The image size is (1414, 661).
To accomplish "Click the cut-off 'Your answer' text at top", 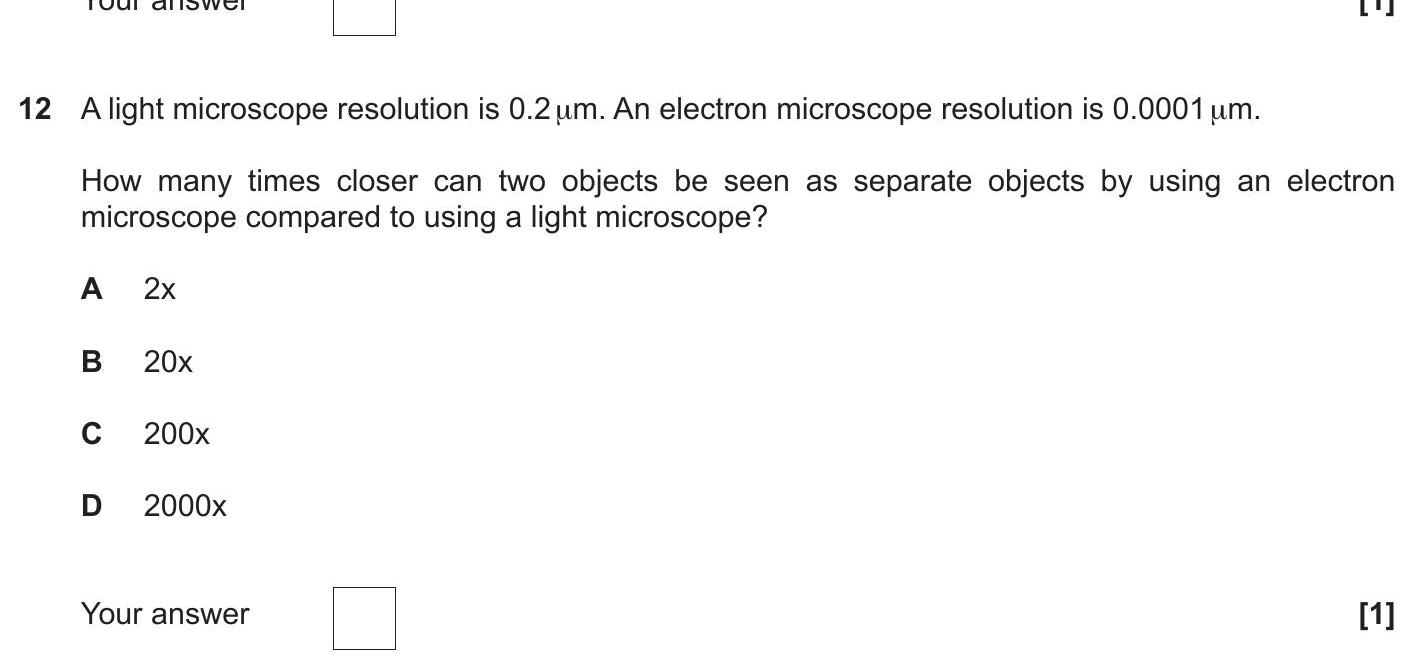I will coord(165,6).
